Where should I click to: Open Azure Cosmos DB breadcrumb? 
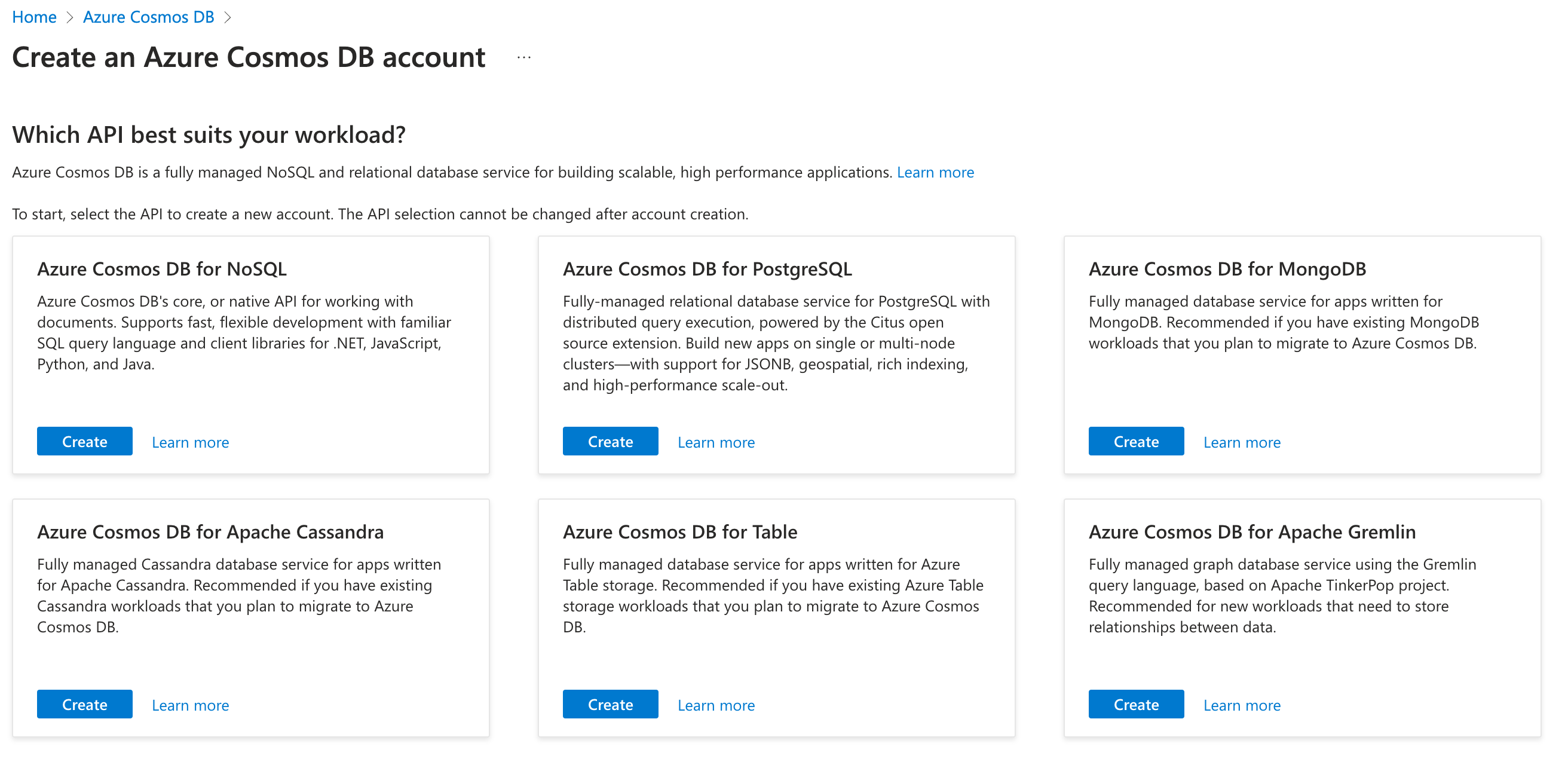[149, 17]
